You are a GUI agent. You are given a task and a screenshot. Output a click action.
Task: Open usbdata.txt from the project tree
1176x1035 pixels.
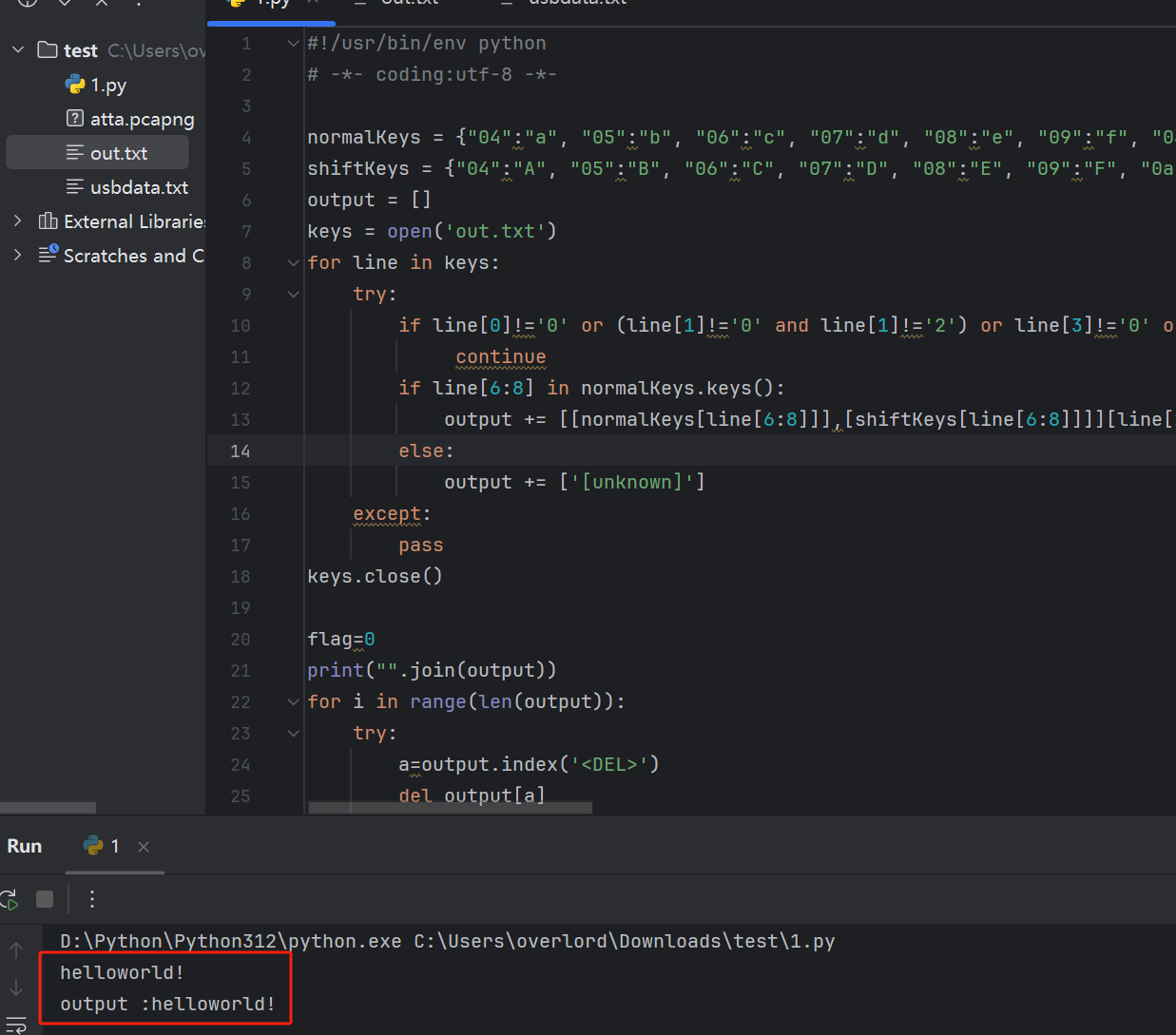[139, 188]
